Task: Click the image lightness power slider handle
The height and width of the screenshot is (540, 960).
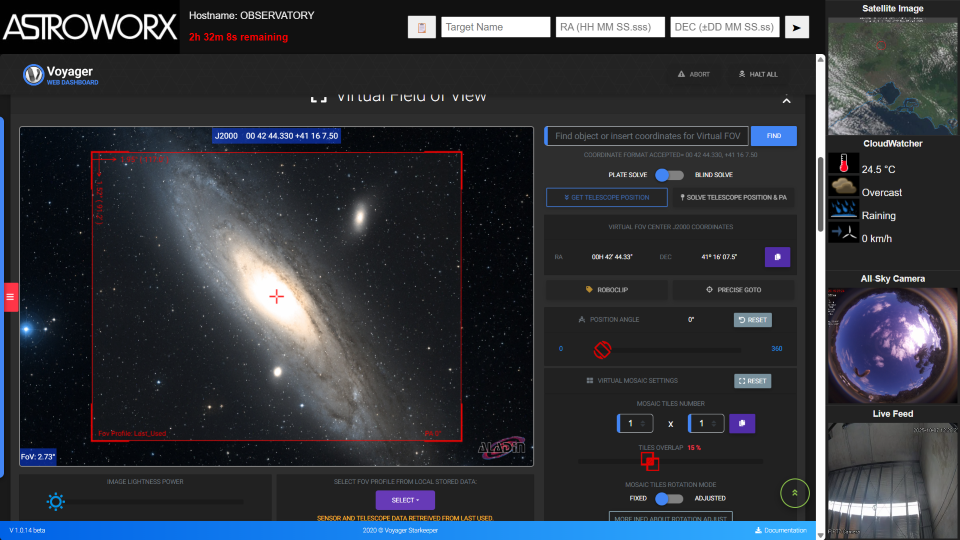Action: [x=56, y=501]
